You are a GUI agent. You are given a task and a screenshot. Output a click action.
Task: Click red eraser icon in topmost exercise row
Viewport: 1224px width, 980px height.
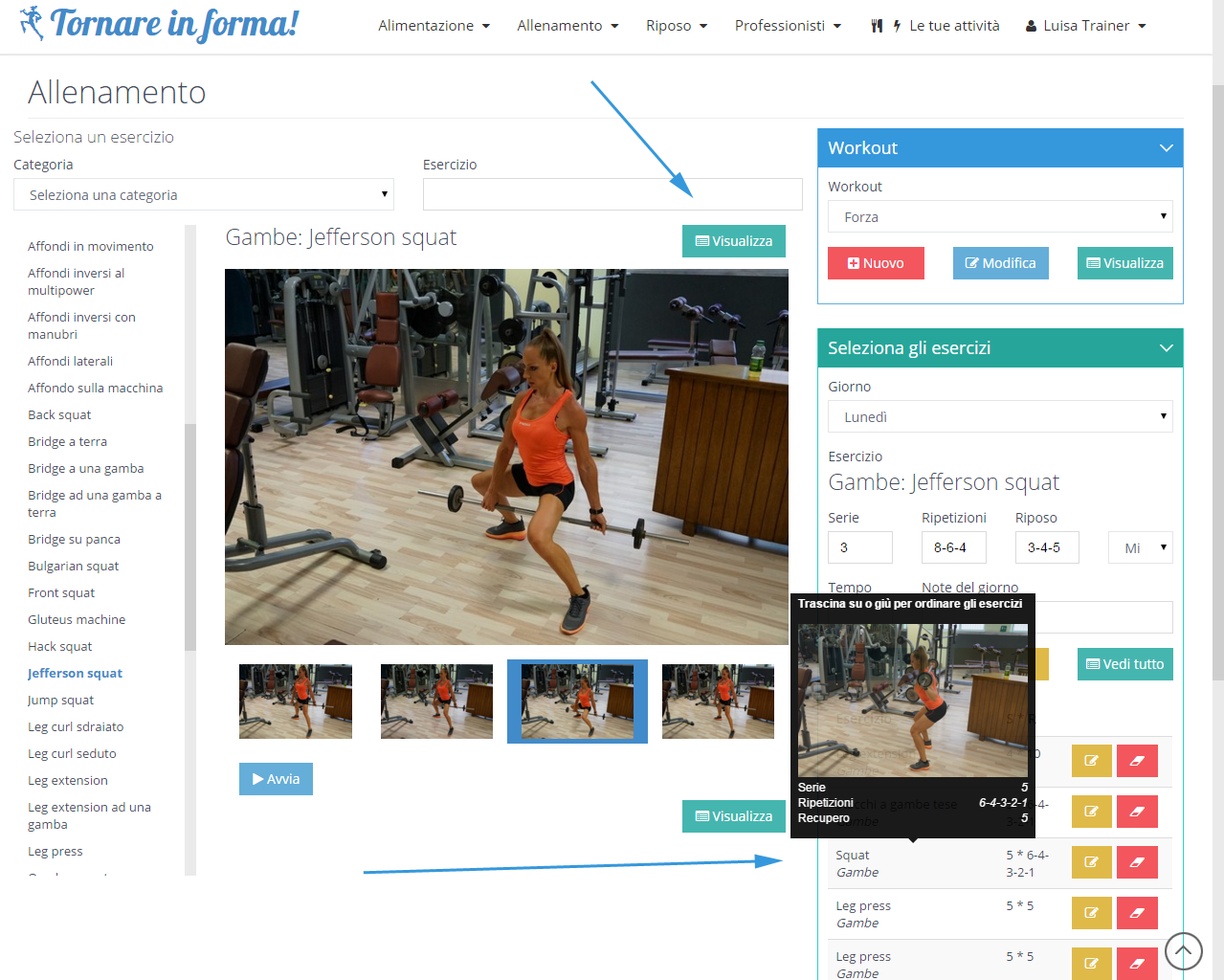point(1137,761)
